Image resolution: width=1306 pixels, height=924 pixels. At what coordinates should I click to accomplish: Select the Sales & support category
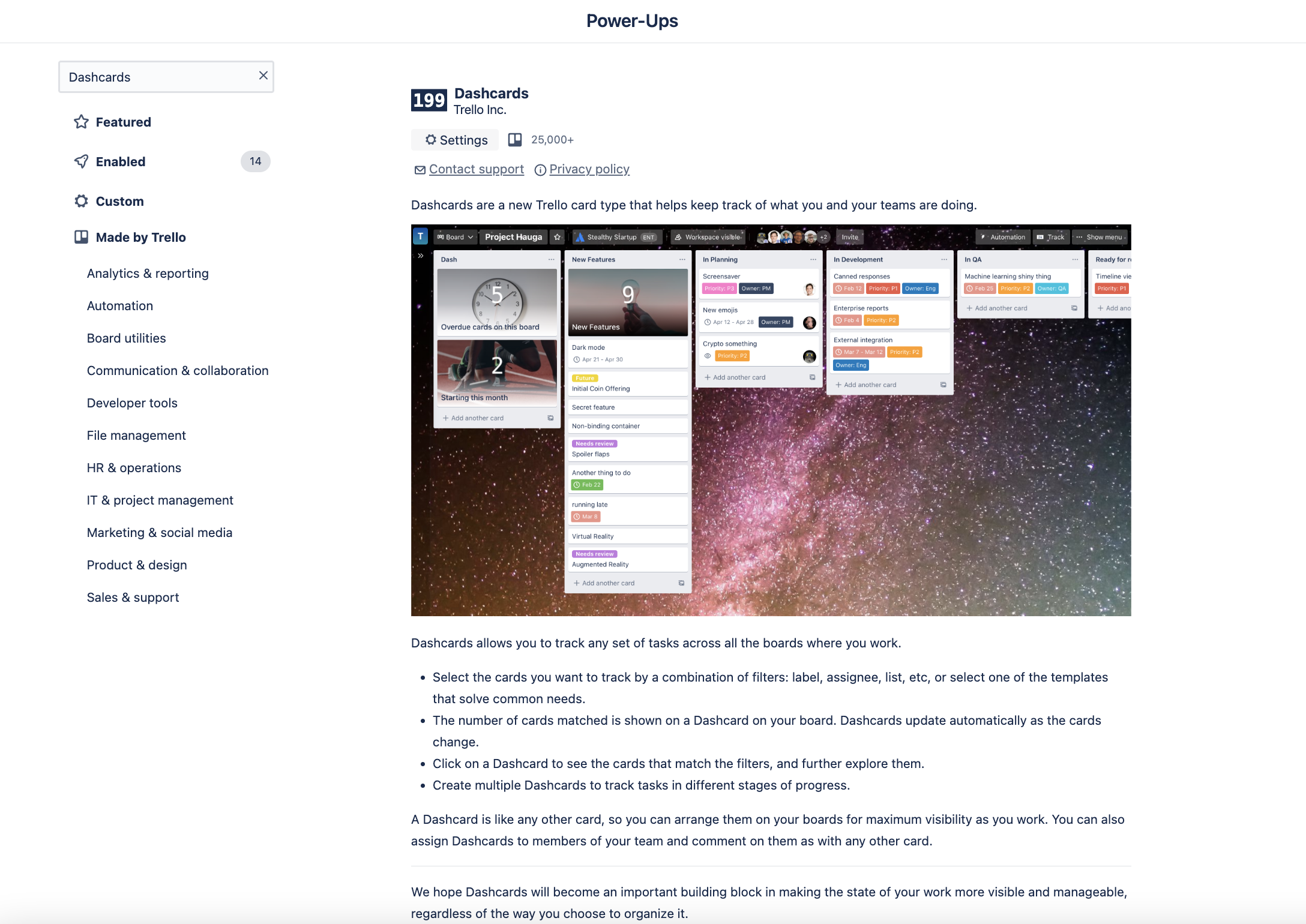point(133,598)
